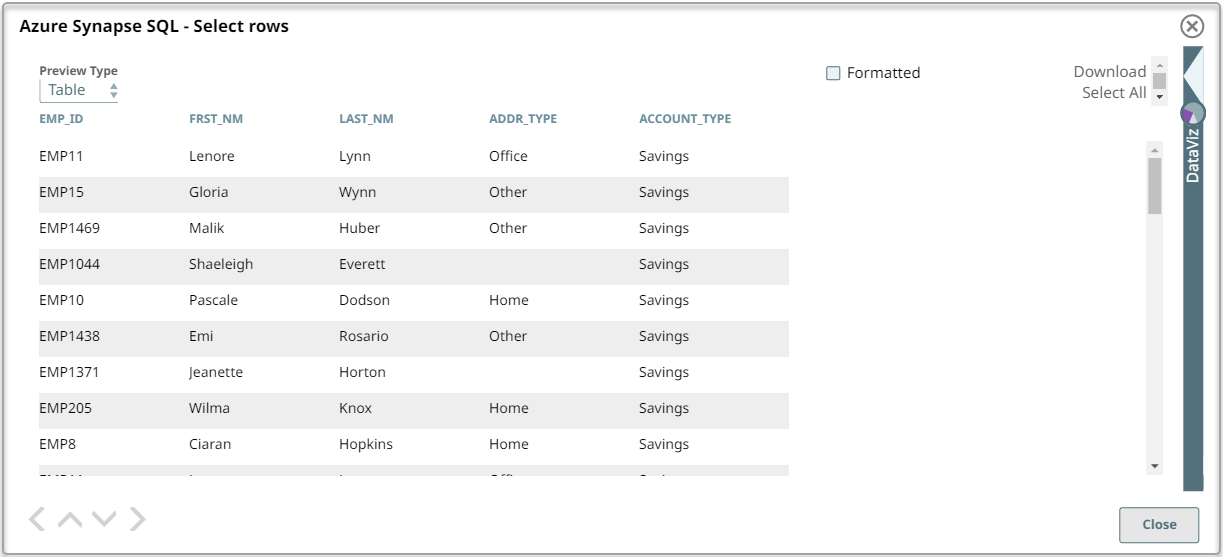The image size is (1223, 557).
Task: Click first name Jeanette
Action: tap(216, 372)
